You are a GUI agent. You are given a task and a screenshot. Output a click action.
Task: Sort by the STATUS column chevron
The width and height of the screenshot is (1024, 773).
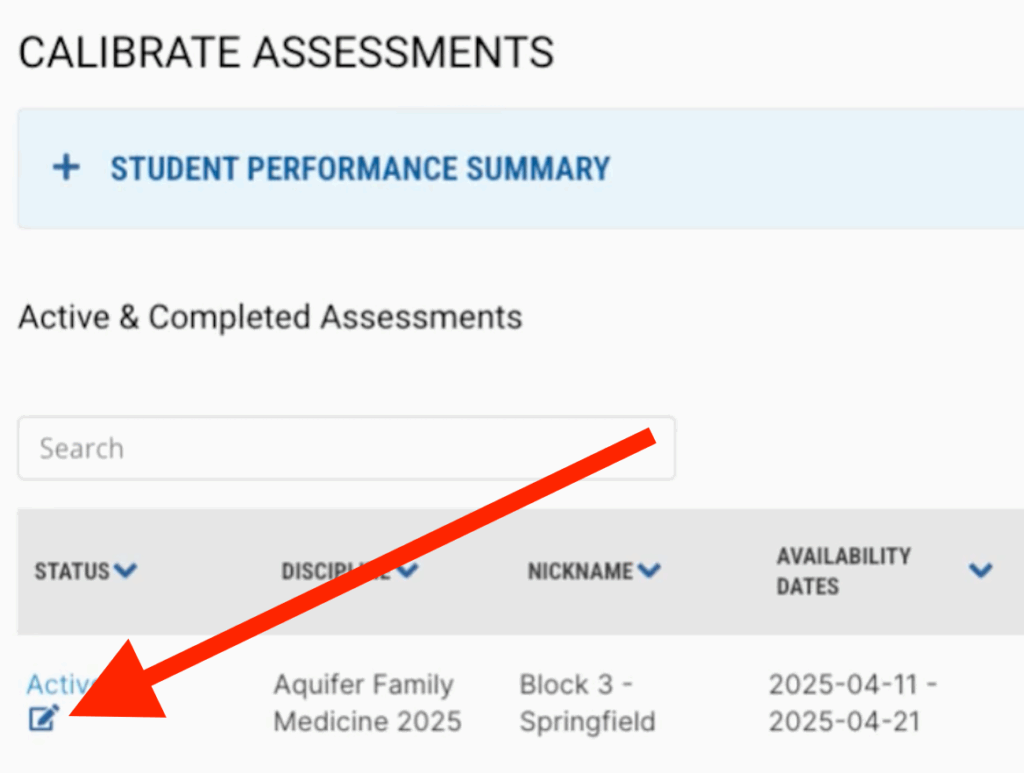pos(125,571)
